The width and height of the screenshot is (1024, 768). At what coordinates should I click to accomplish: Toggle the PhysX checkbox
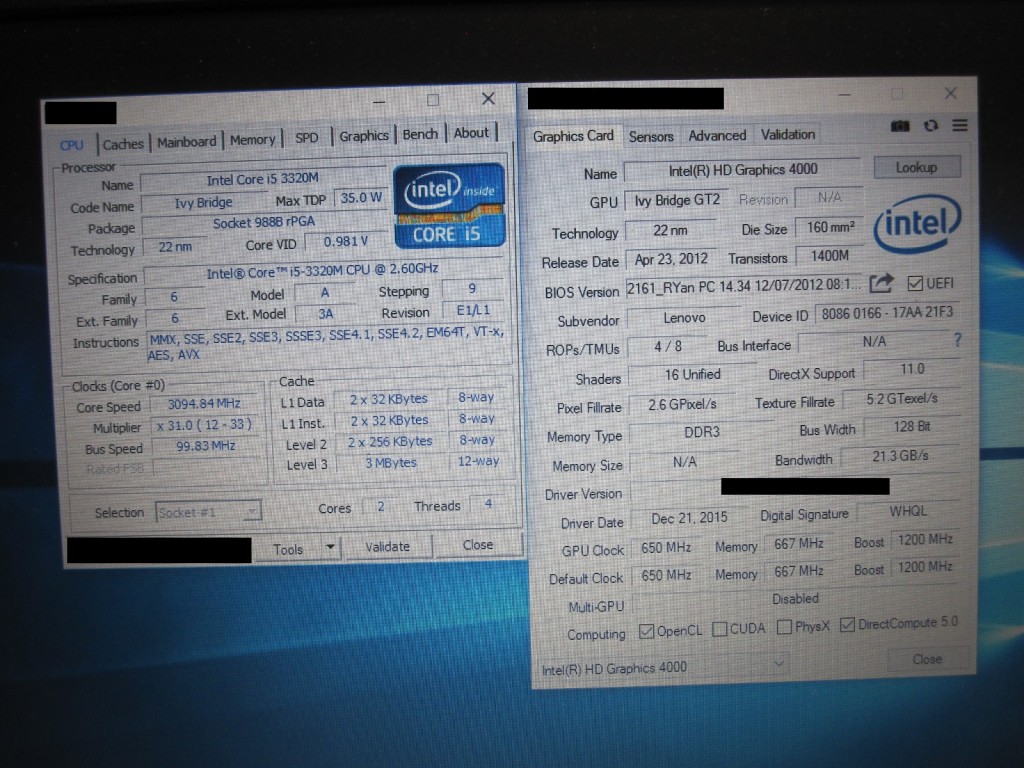[784, 627]
